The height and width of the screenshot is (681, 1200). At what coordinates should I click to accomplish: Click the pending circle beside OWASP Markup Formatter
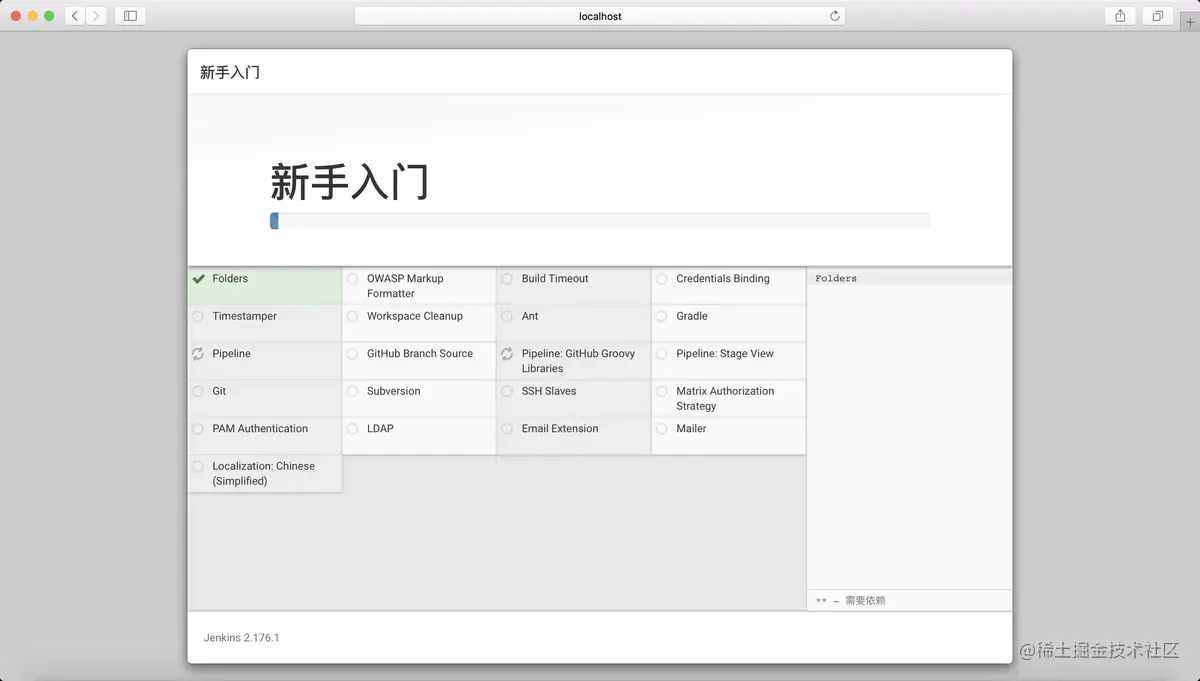pyautogui.click(x=352, y=279)
